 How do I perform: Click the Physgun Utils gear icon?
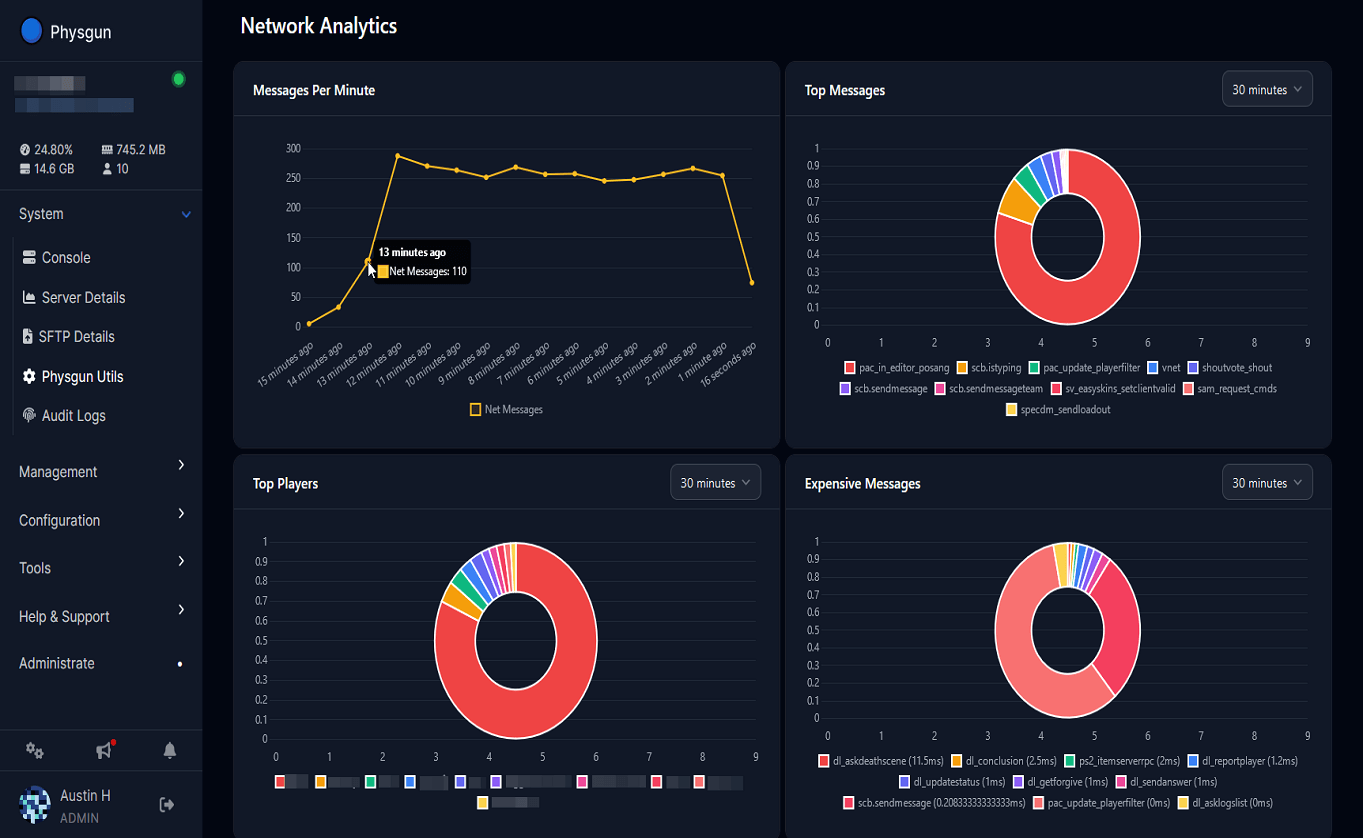point(29,377)
